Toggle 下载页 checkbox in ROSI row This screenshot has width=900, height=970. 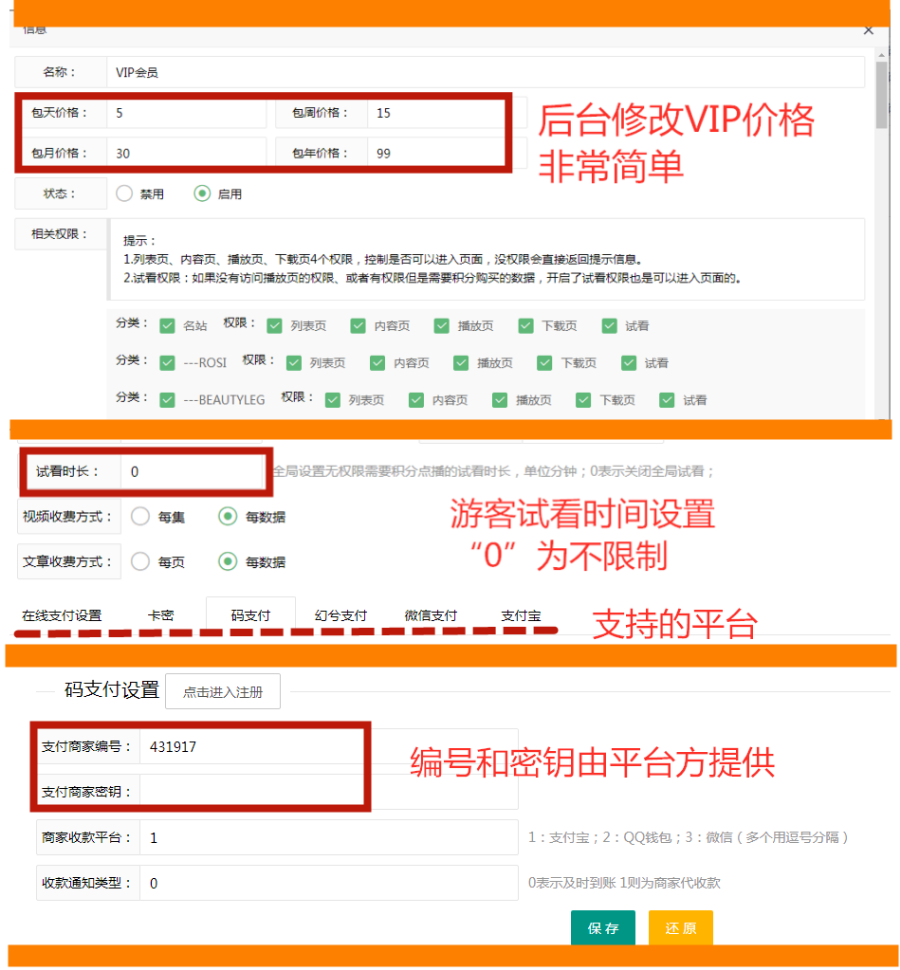[544, 363]
